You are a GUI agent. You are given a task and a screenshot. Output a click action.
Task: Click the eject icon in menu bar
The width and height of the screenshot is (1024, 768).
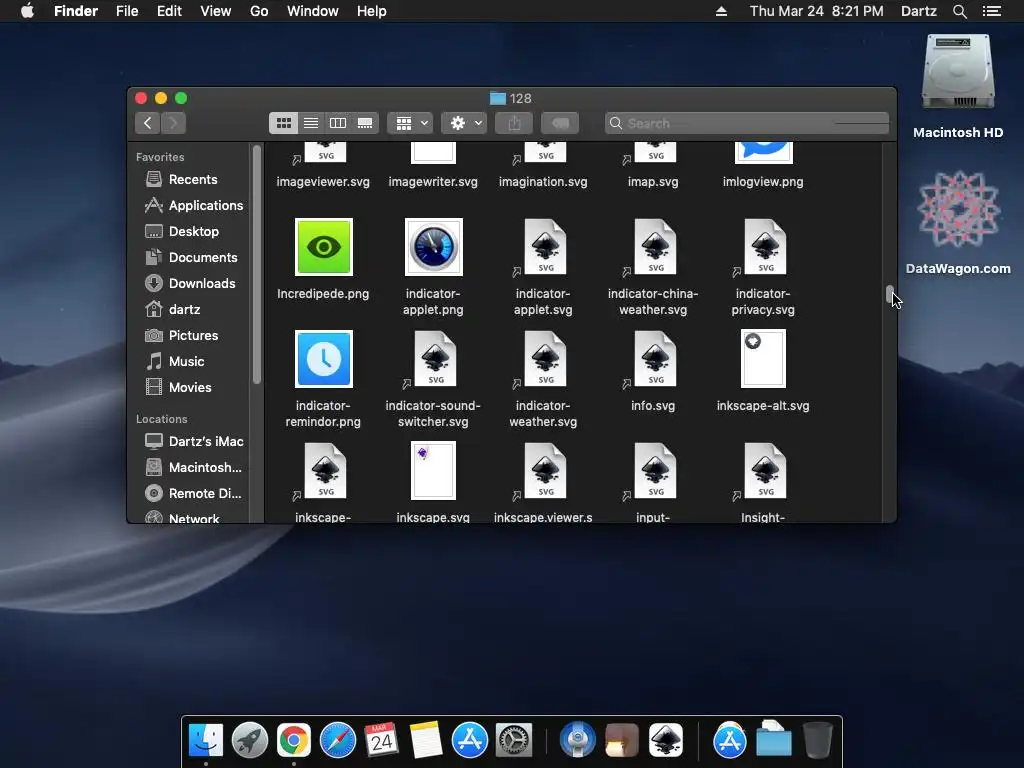coord(722,11)
